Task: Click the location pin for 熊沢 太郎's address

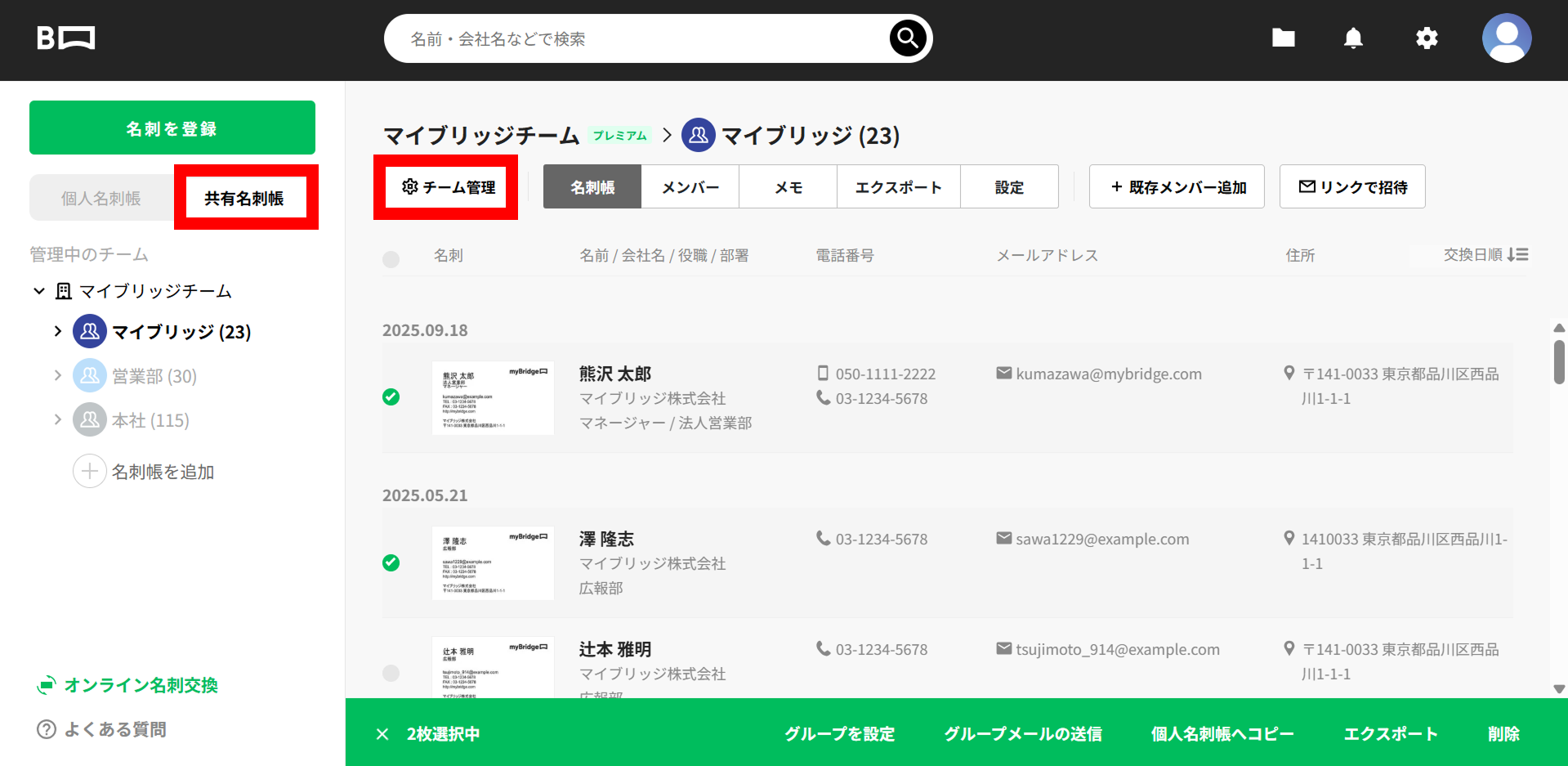Action: click(x=1289, y=373)
